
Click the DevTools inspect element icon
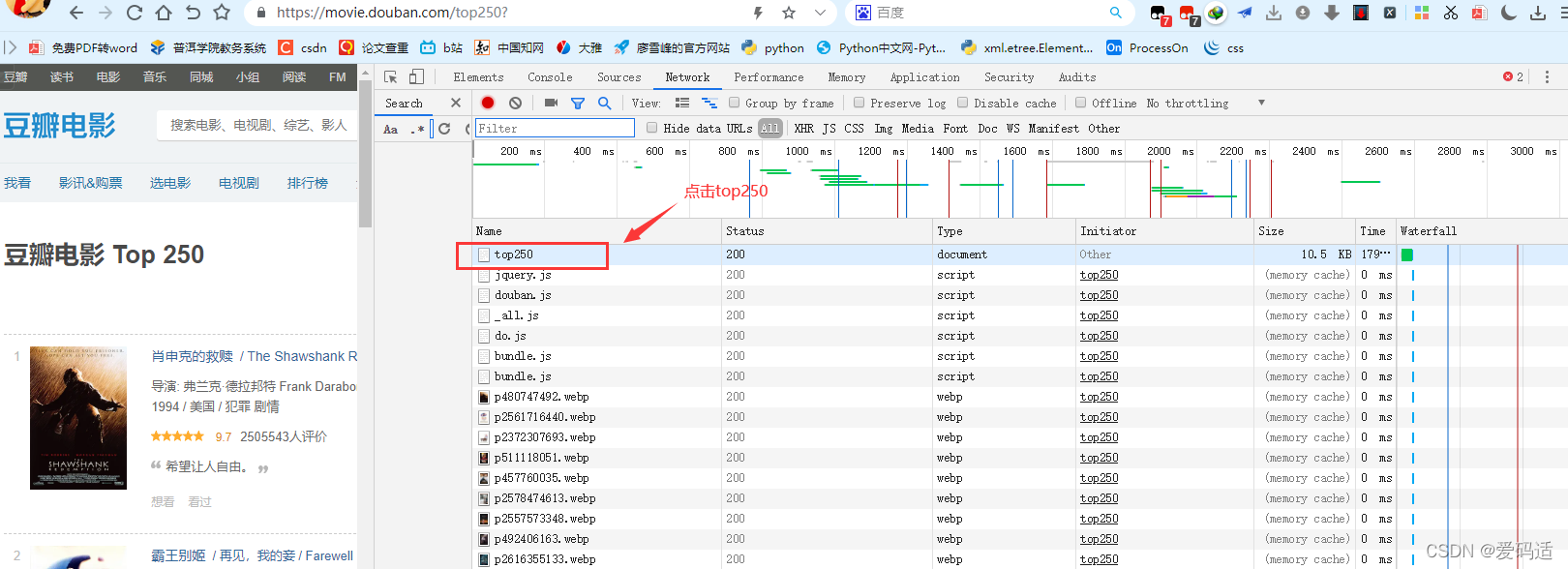pos(391,76)
